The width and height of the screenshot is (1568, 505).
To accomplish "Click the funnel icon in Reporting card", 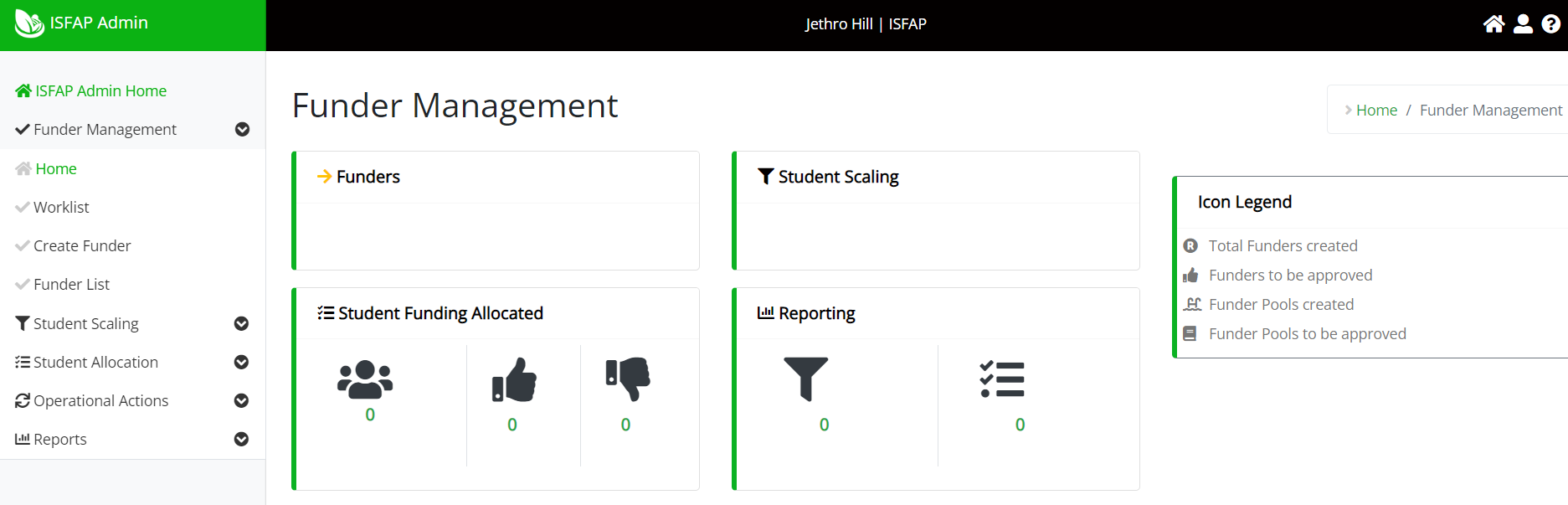I will point(806,379).
